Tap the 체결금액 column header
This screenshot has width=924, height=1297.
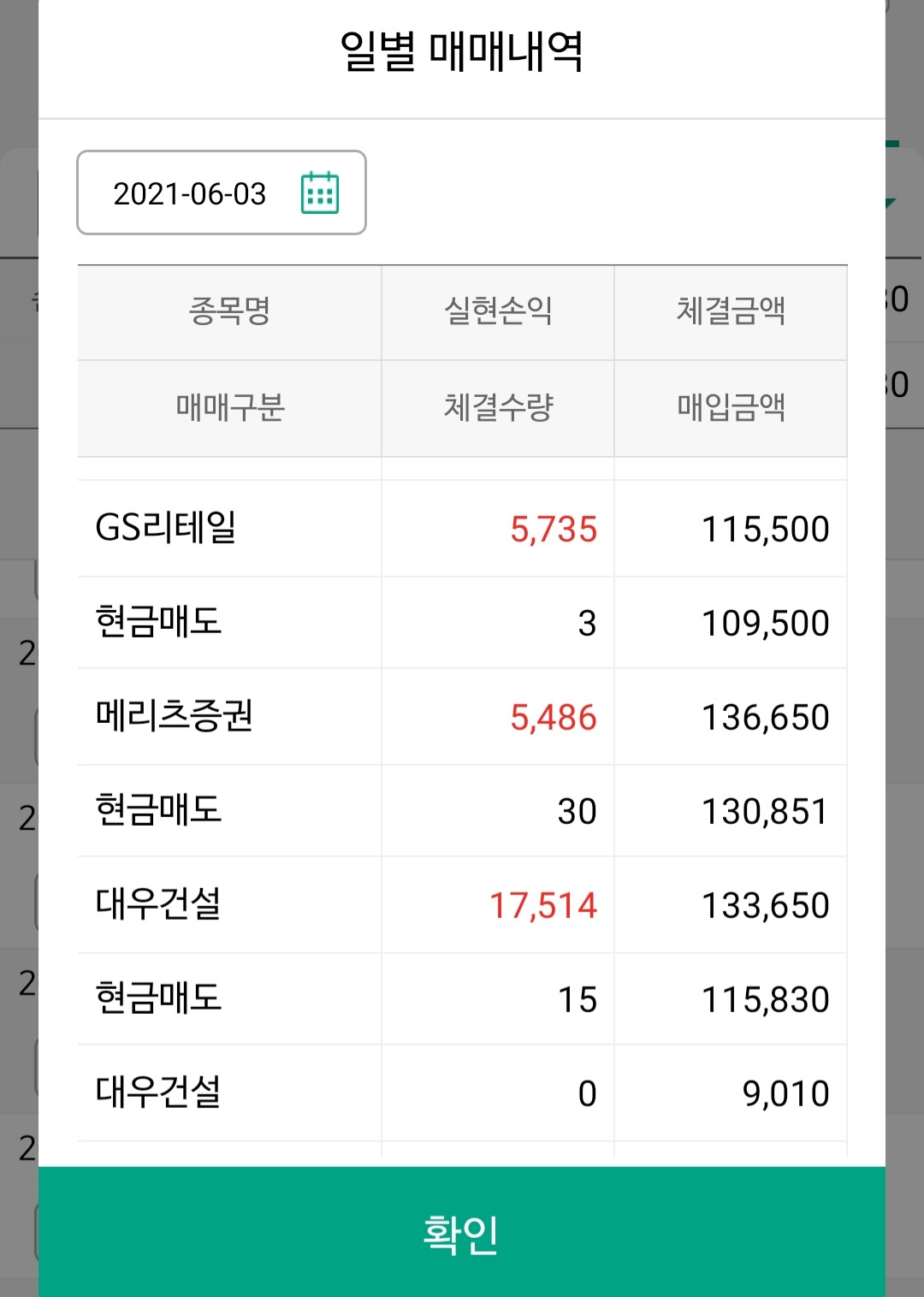731,311
